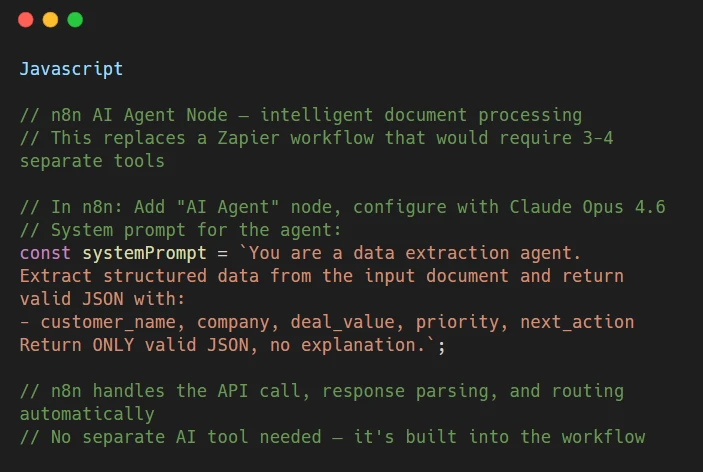Image resolution: width=703 pixels, height=472 pixels.
Task: Click the Javascript language label
Action: click(x=71, y=69)
